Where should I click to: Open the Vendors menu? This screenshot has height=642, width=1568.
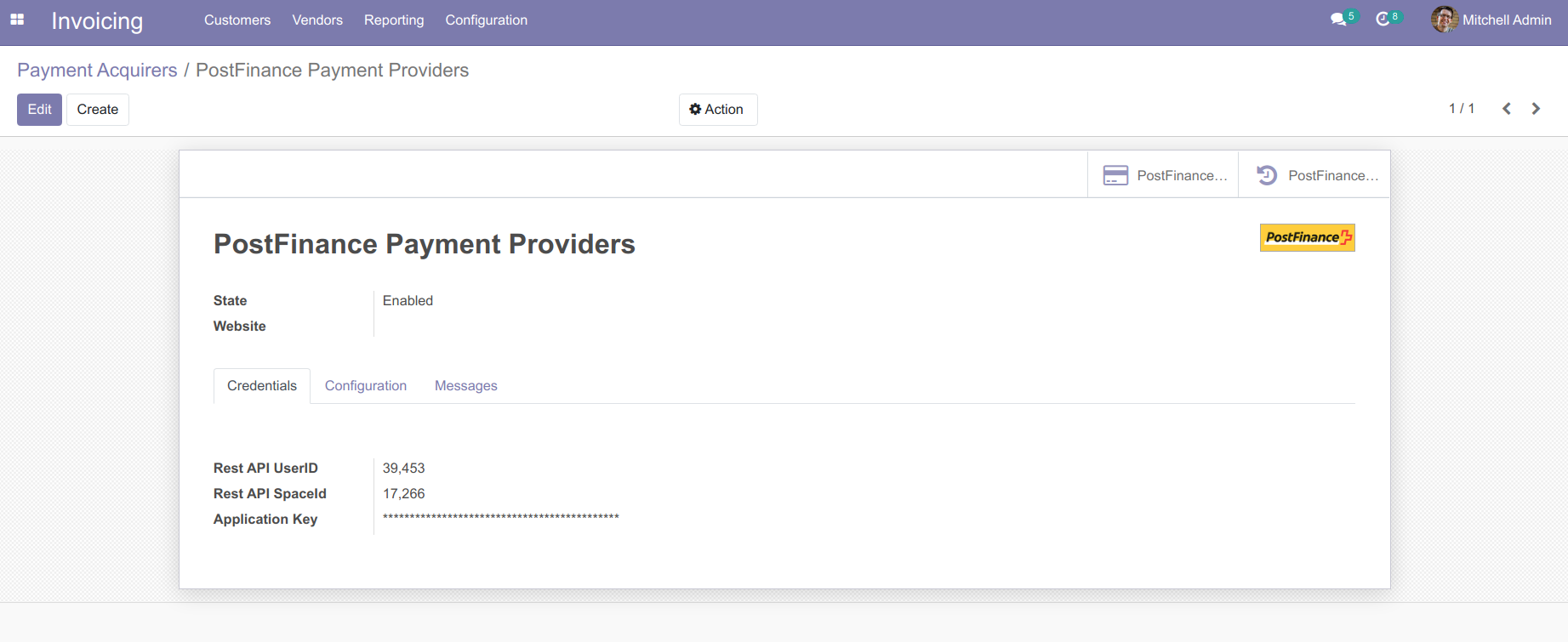(x=317, y=20)
